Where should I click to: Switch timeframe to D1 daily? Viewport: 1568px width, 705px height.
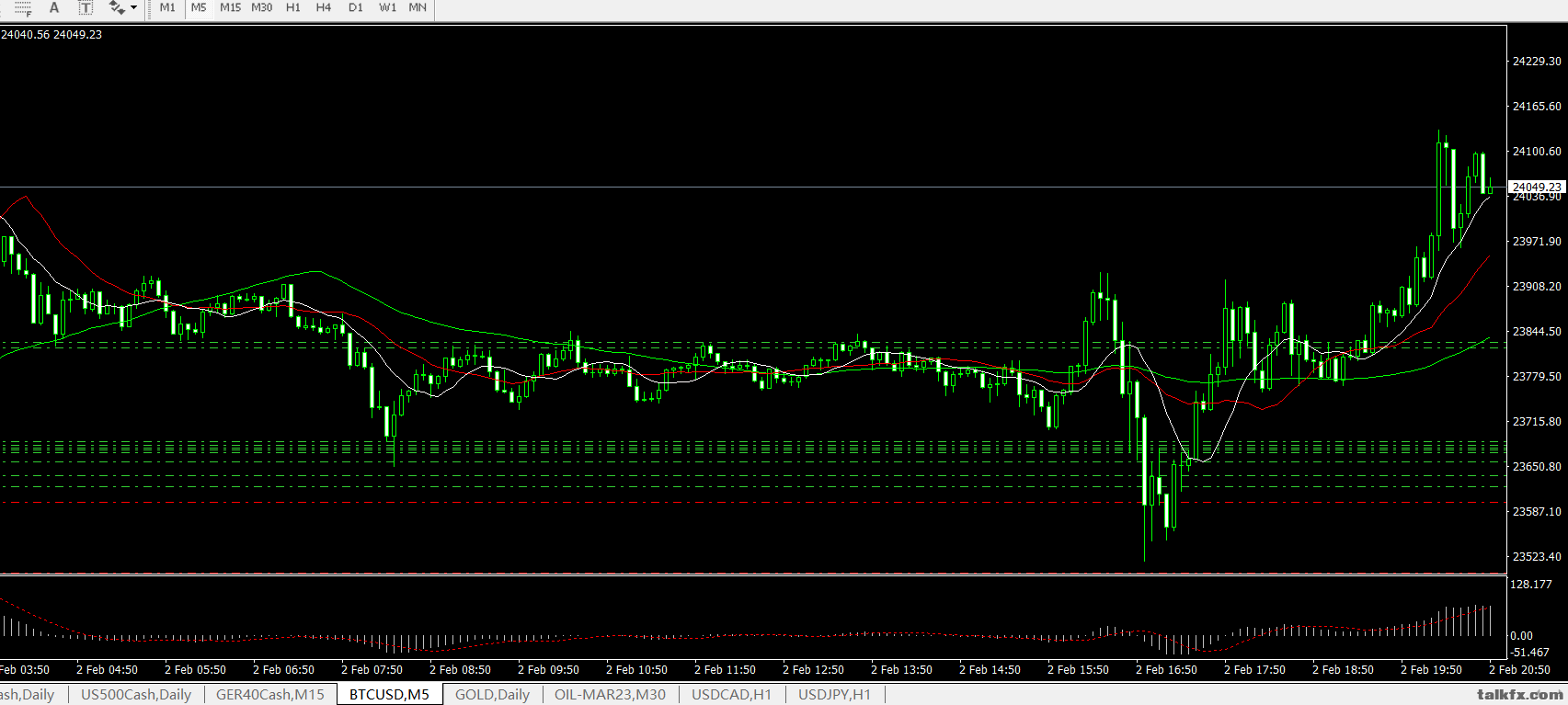point(356,7)
